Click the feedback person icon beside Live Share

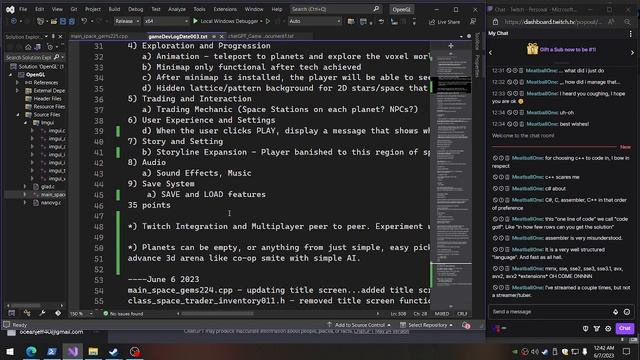click(473, 21)
